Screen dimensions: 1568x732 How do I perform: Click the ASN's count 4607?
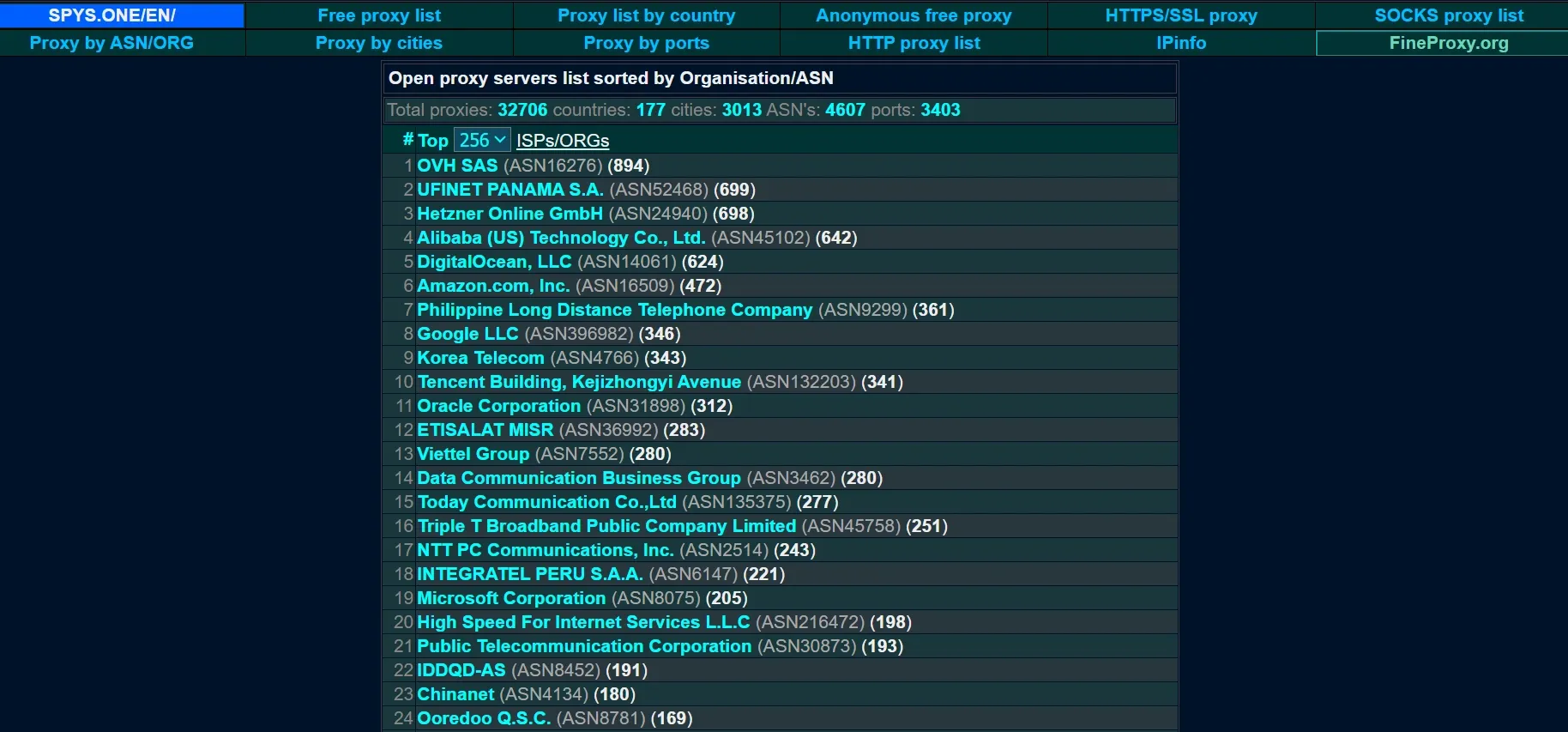tap(845, 110)
